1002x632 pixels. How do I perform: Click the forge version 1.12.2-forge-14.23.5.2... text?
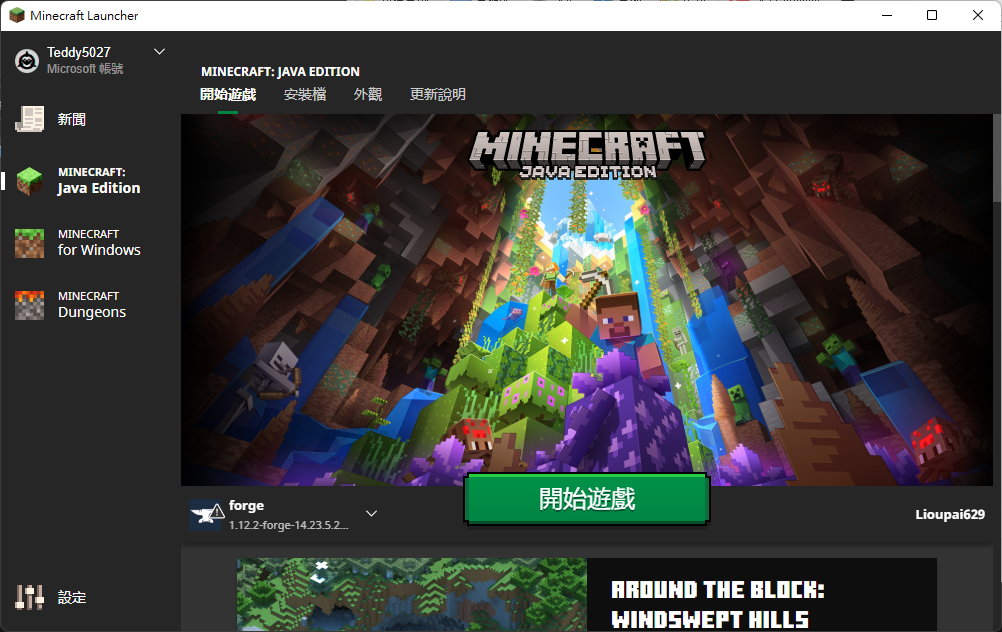[x=289, y=525]
